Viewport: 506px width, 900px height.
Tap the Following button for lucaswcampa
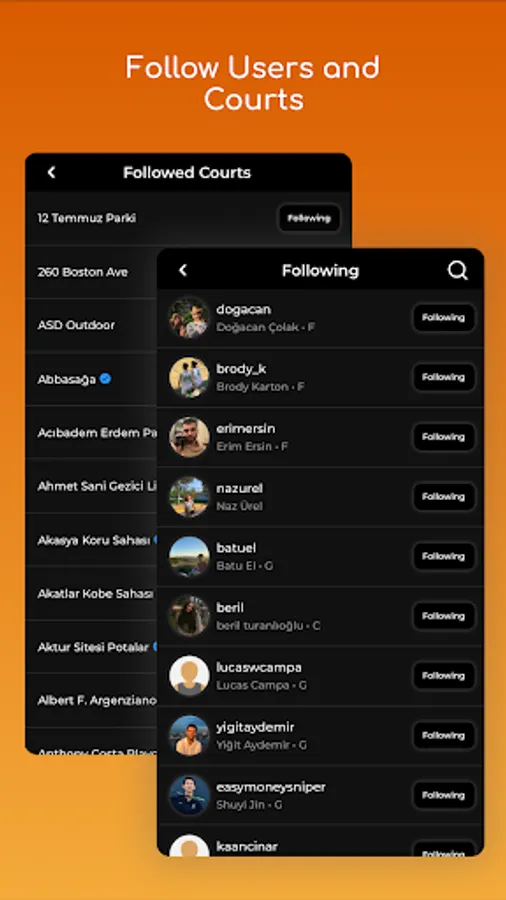pos(443,676)
